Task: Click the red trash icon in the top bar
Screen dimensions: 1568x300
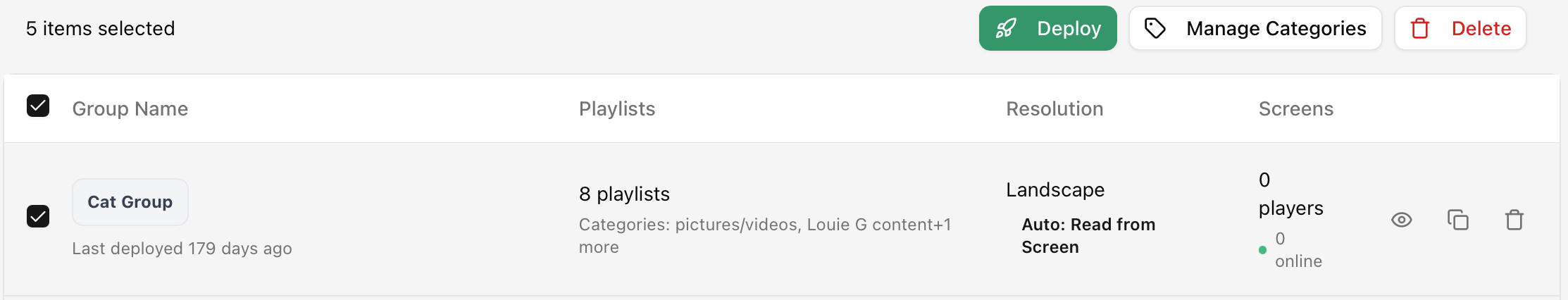Action: point(1420,28)
